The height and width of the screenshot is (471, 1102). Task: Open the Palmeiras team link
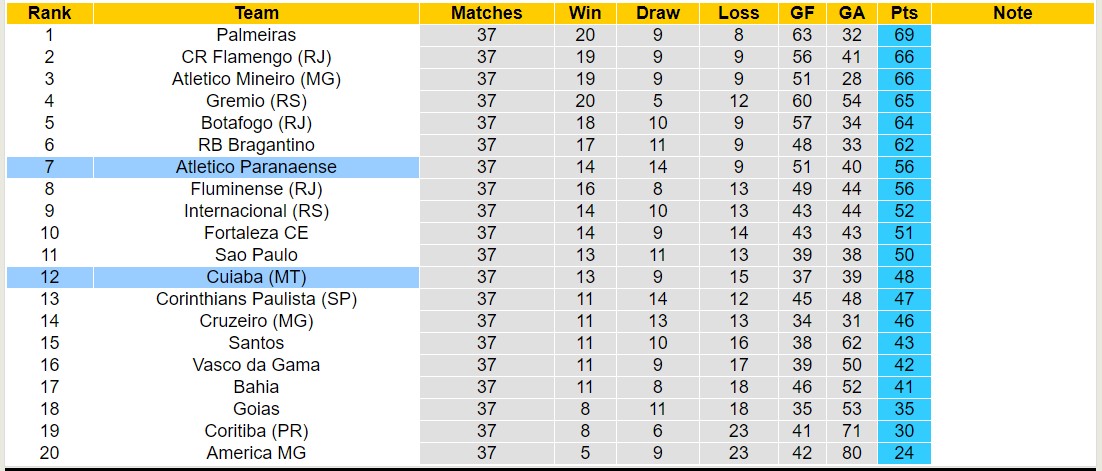[x=256, y=35]
